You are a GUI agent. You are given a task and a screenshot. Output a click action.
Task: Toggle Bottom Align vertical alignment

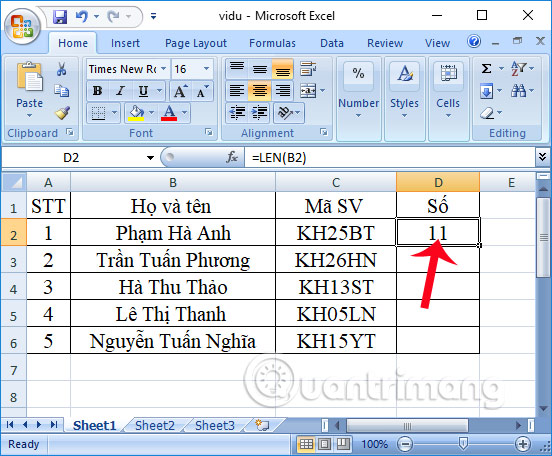click(282, 68)
